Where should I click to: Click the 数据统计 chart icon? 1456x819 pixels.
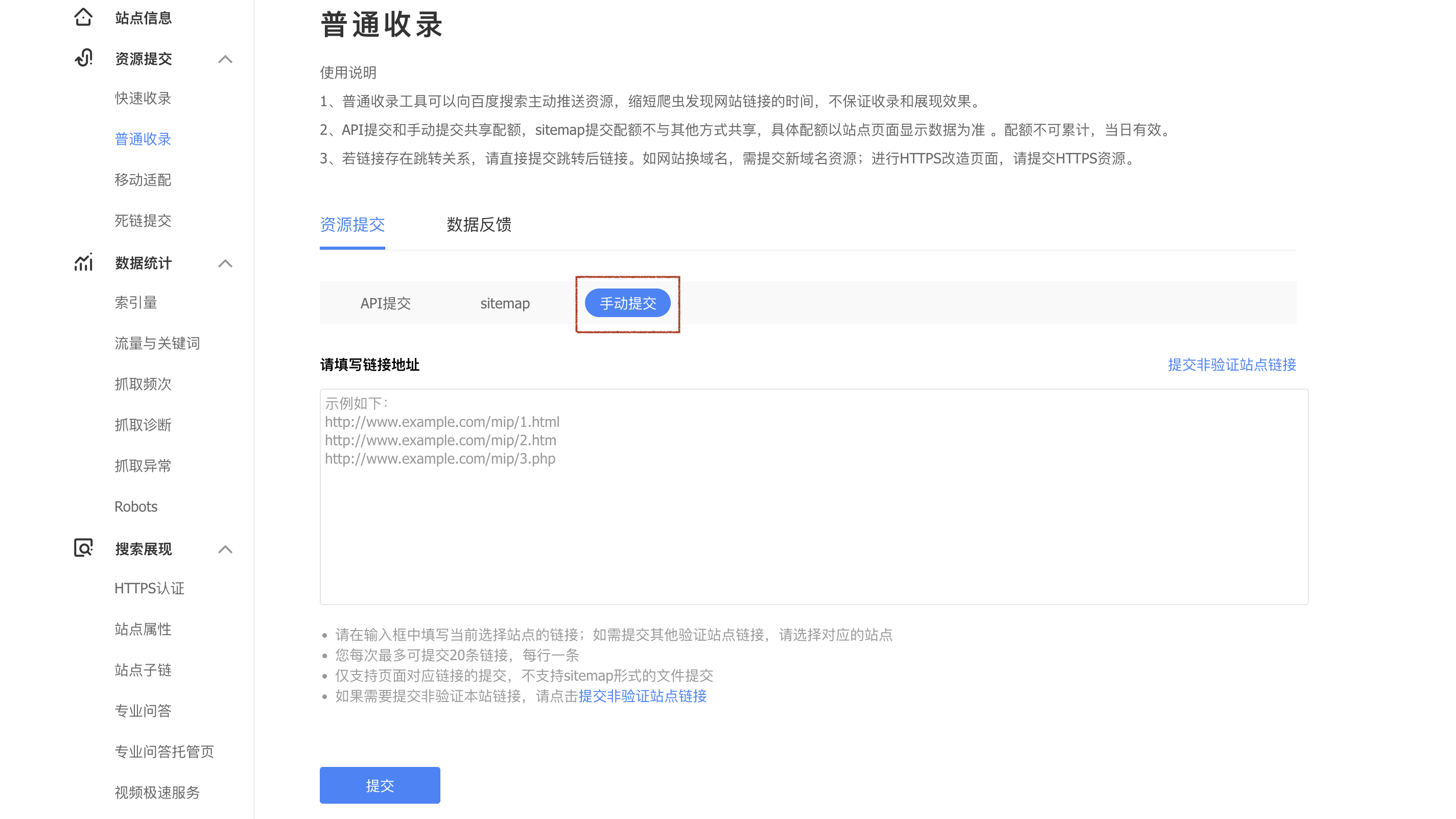83,262
